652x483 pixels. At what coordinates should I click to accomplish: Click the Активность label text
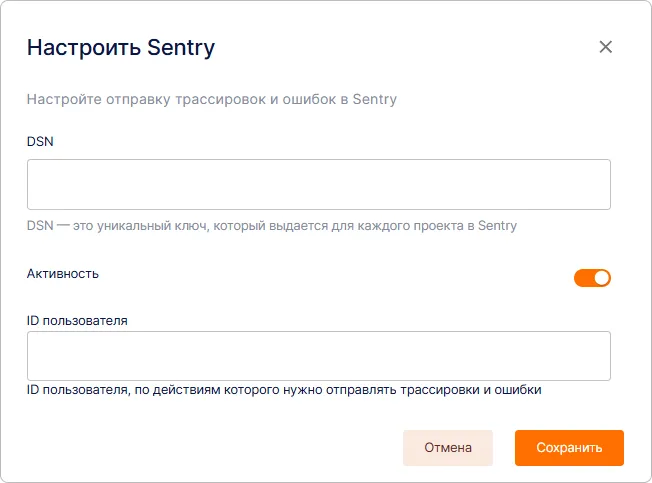pos(62,273)
